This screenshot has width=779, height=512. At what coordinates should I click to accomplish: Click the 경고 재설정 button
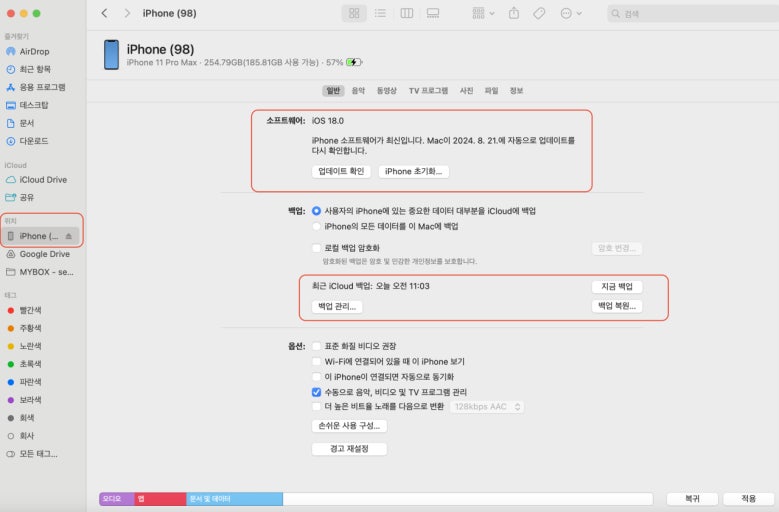[x=349, y=449]
